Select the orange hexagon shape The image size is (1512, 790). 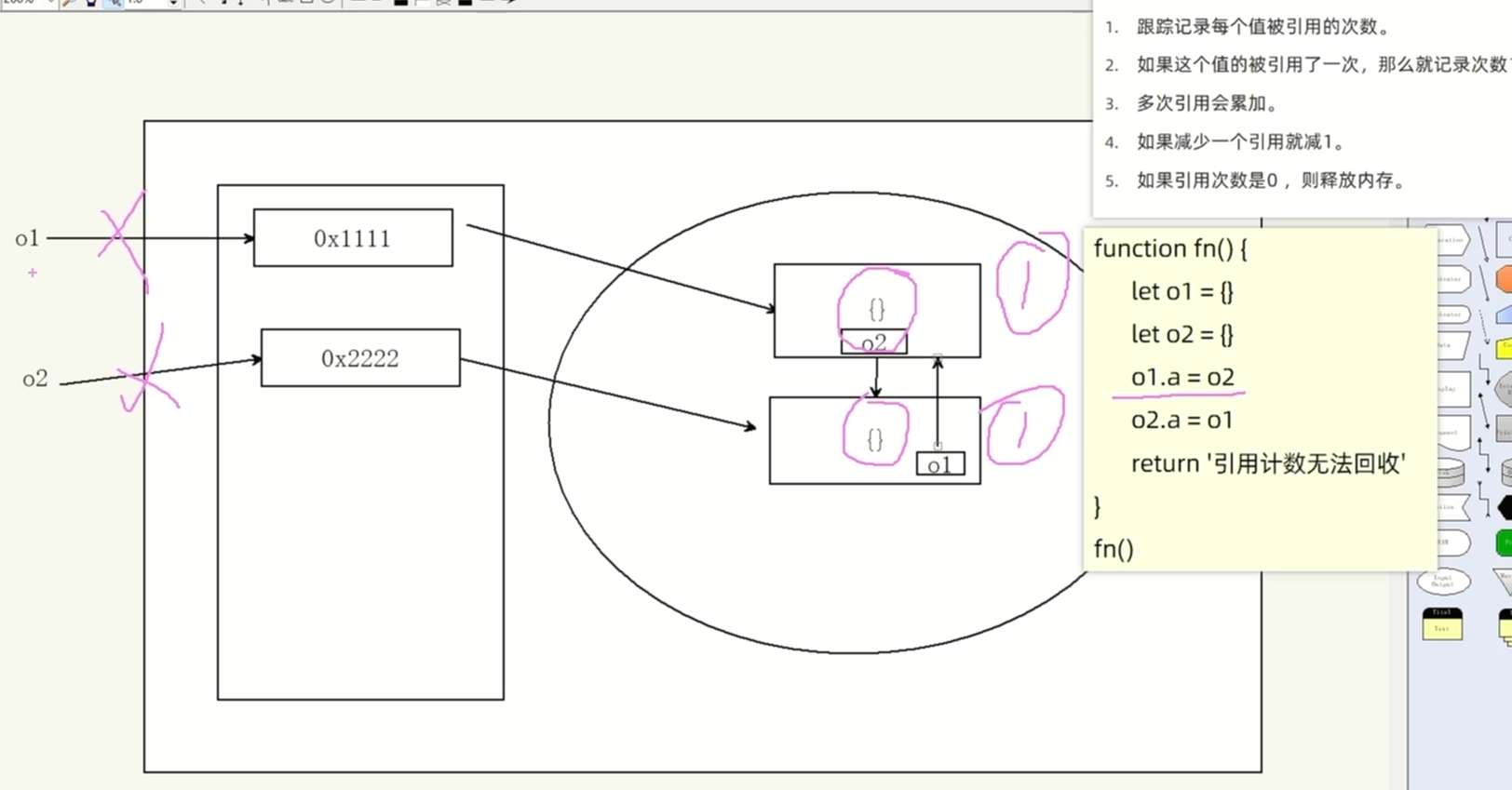[1504, 278]
